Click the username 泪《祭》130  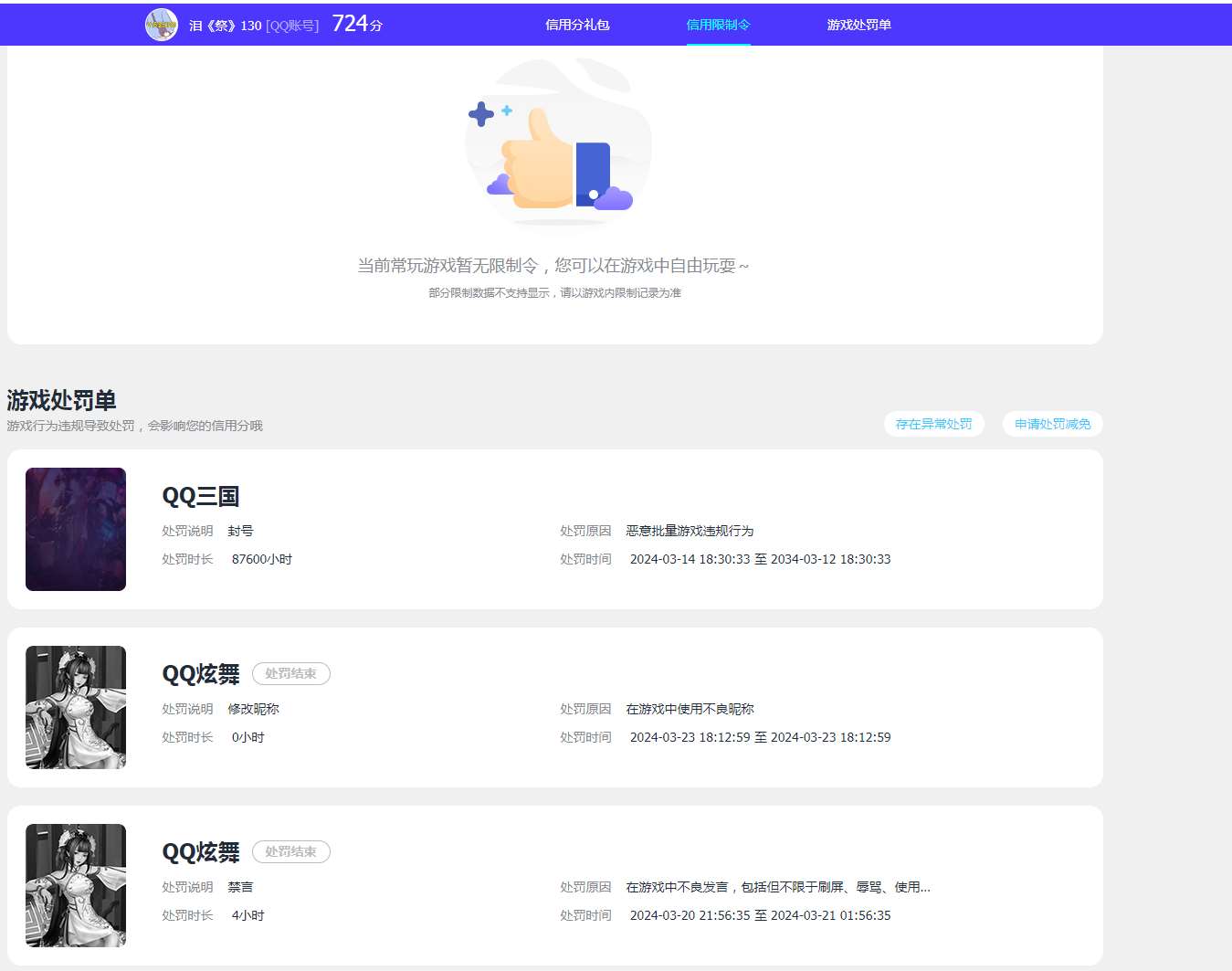tap(225, 26)
